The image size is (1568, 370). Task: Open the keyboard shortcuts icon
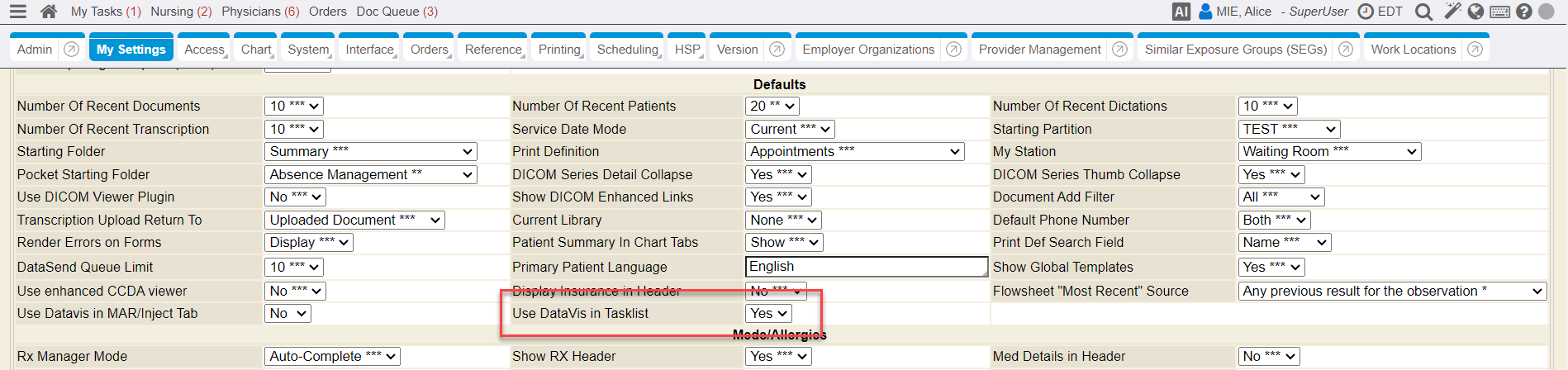click(1500, 12)
